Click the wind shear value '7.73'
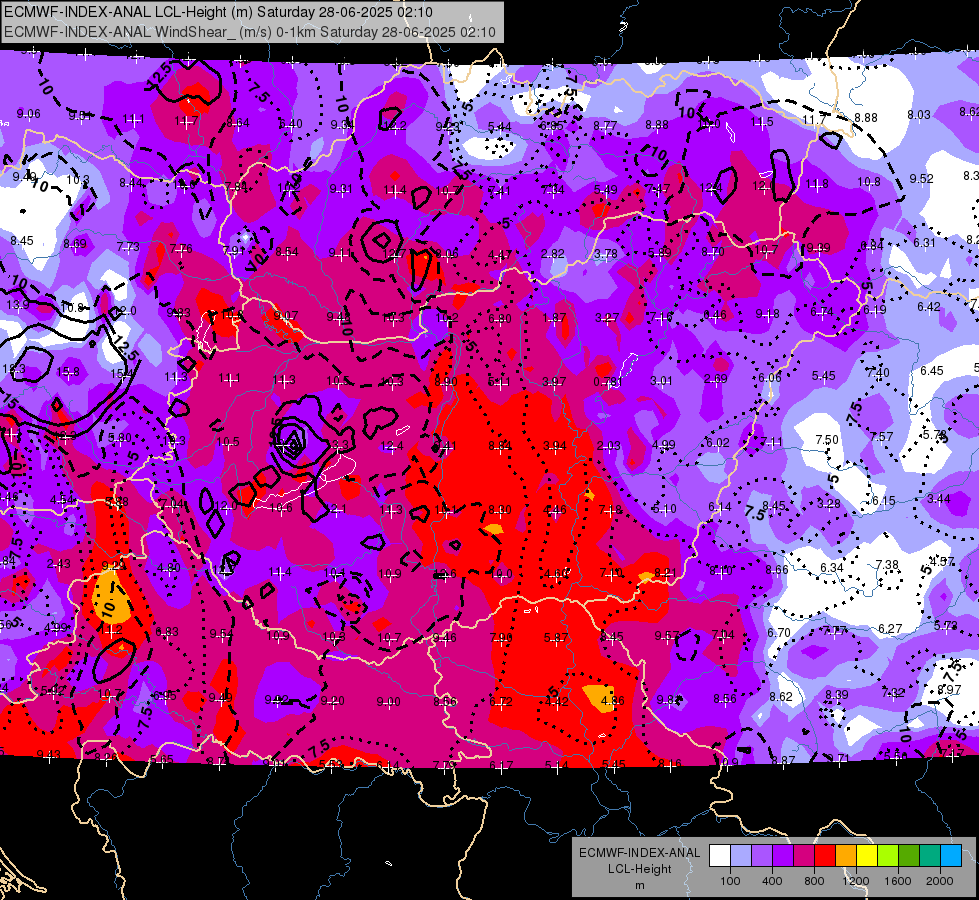The image size is (979, 900). tap(128, 247)
